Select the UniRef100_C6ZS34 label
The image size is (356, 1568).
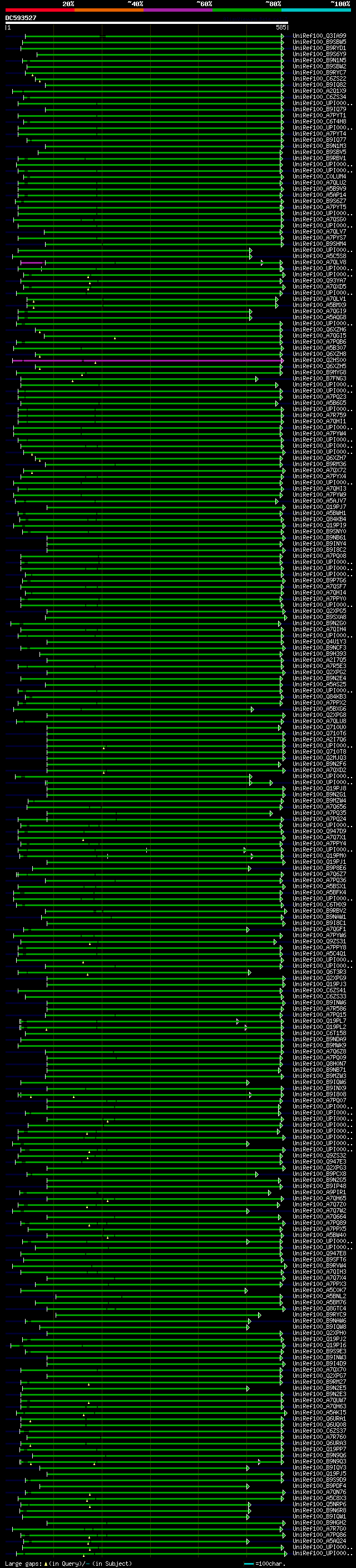pos(319,97)
